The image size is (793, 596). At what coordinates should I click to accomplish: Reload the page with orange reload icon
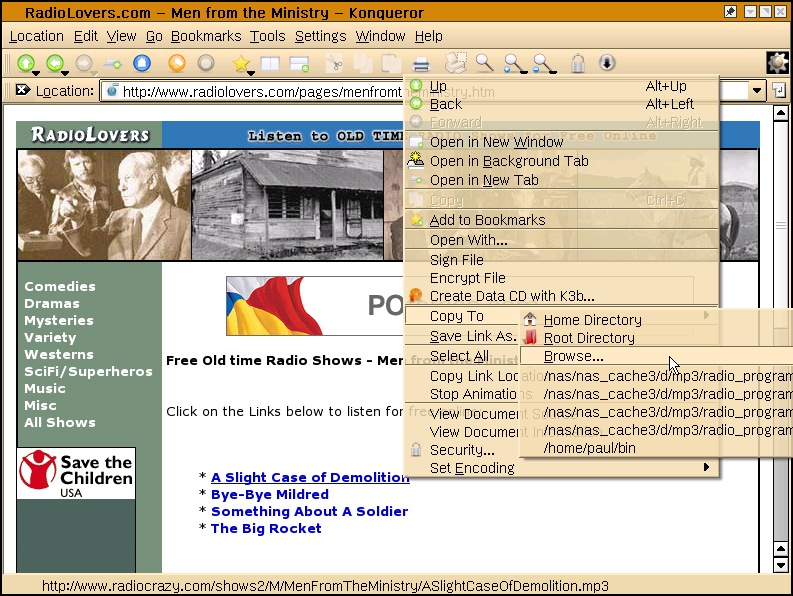coord(177,63)
